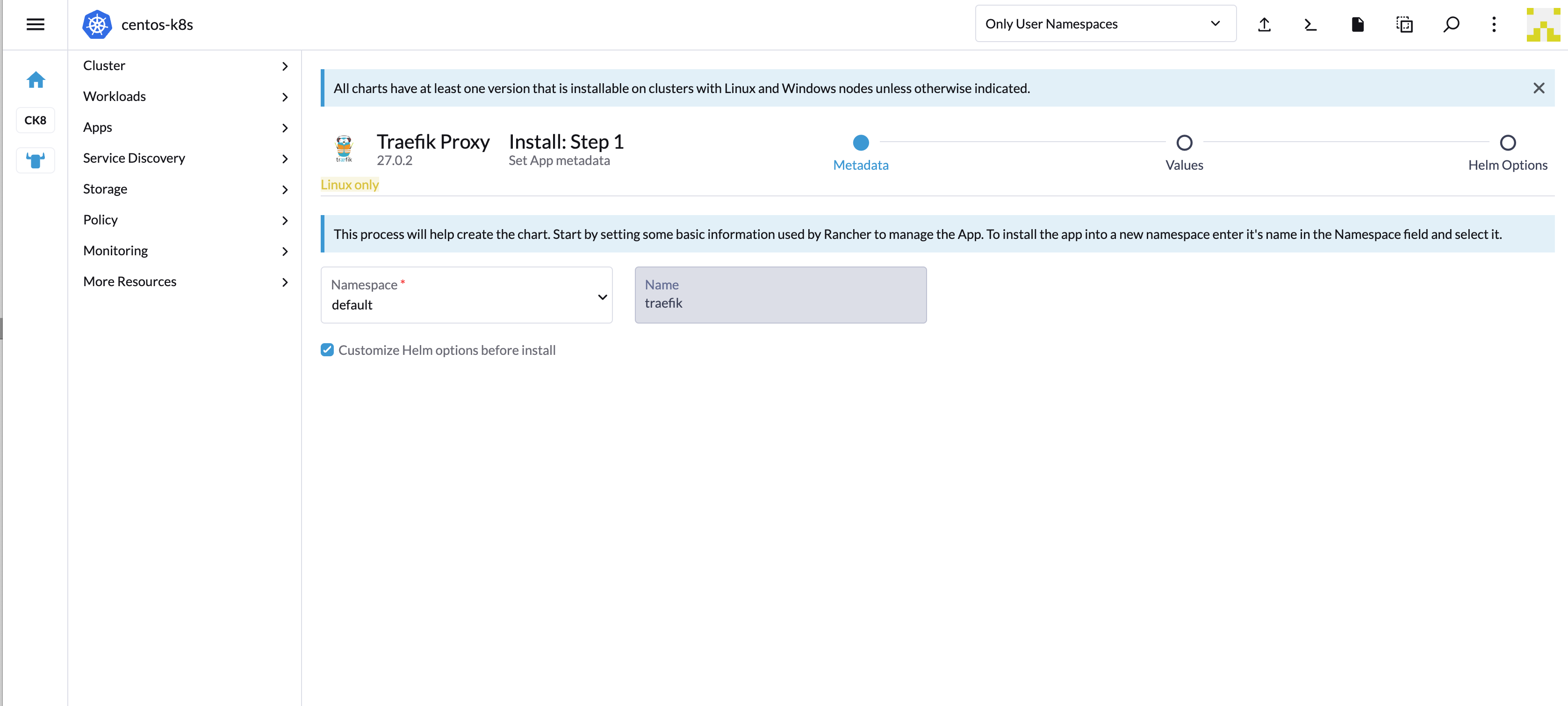
Task: Click the version number 27.0.2
Action: tap(395, 161)
